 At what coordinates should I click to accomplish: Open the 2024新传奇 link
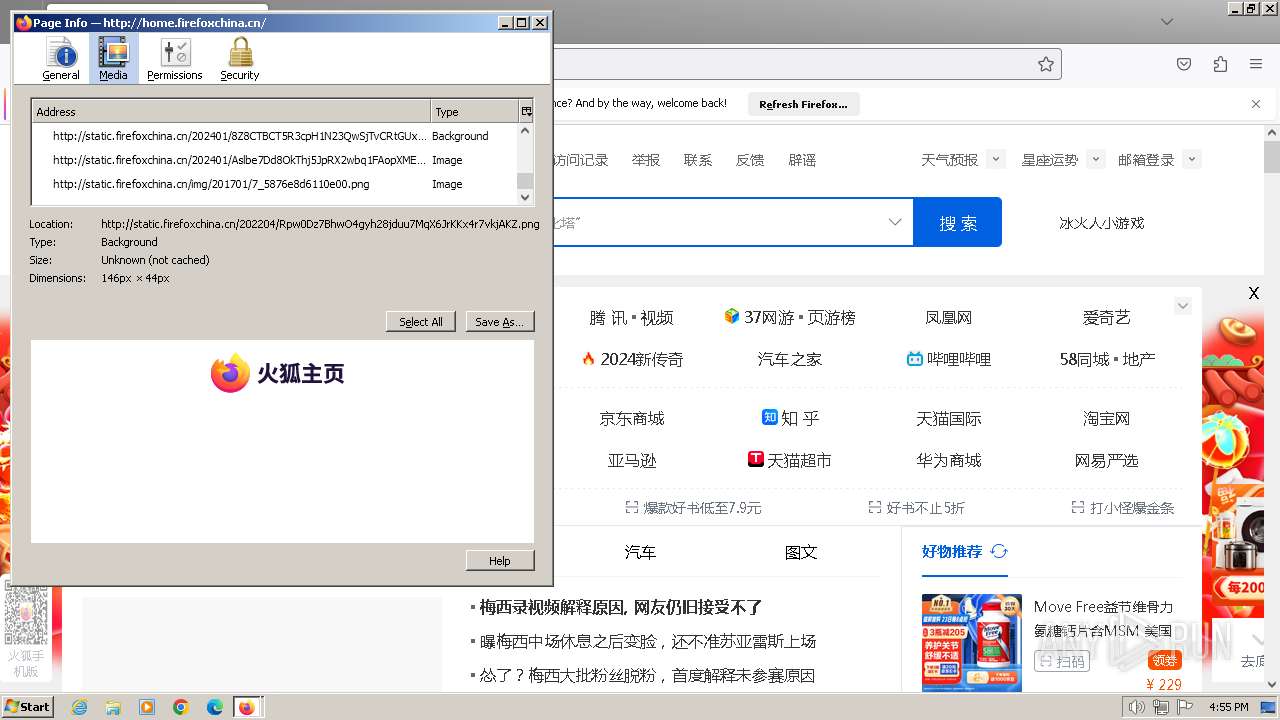(x=632, y=359)
